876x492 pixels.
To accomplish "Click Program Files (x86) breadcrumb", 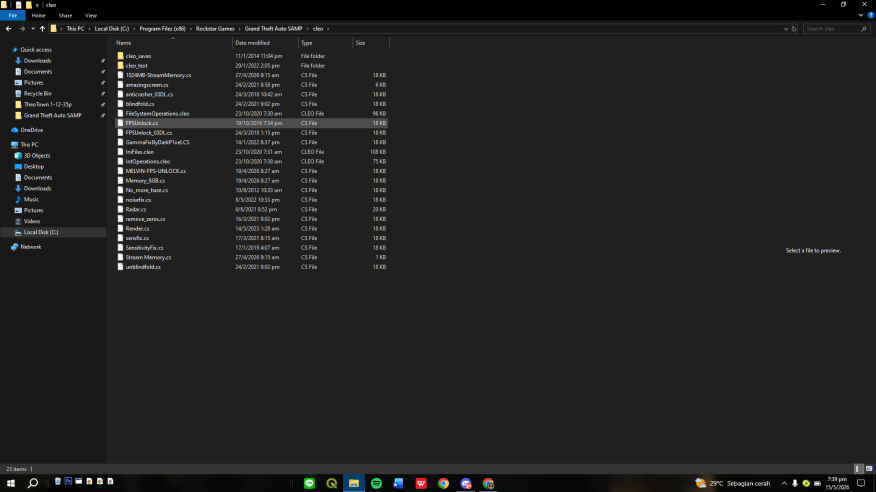I will click(162, 28).
